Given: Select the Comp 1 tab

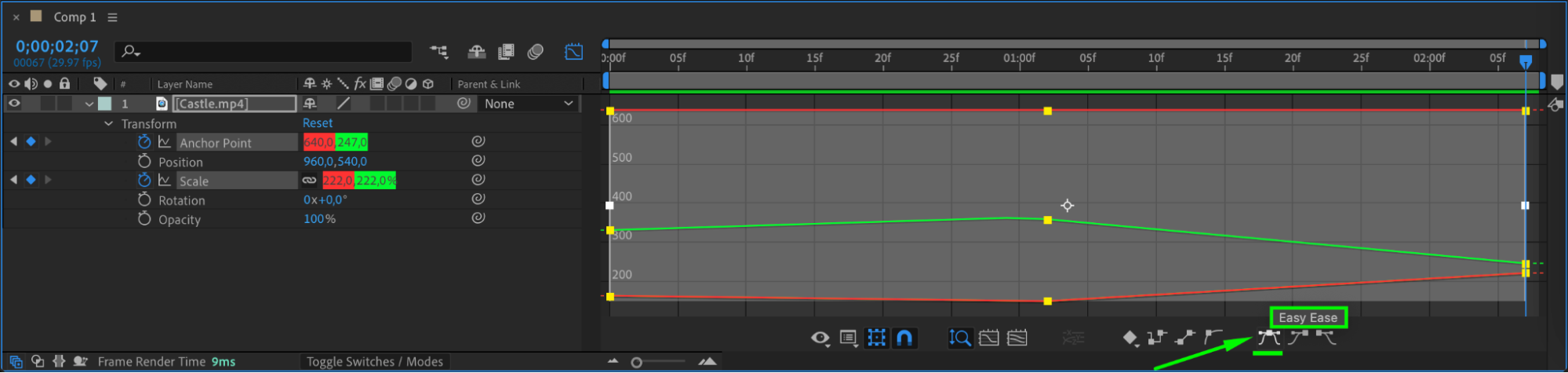Looking at the screenshot, I should [75, 17].
